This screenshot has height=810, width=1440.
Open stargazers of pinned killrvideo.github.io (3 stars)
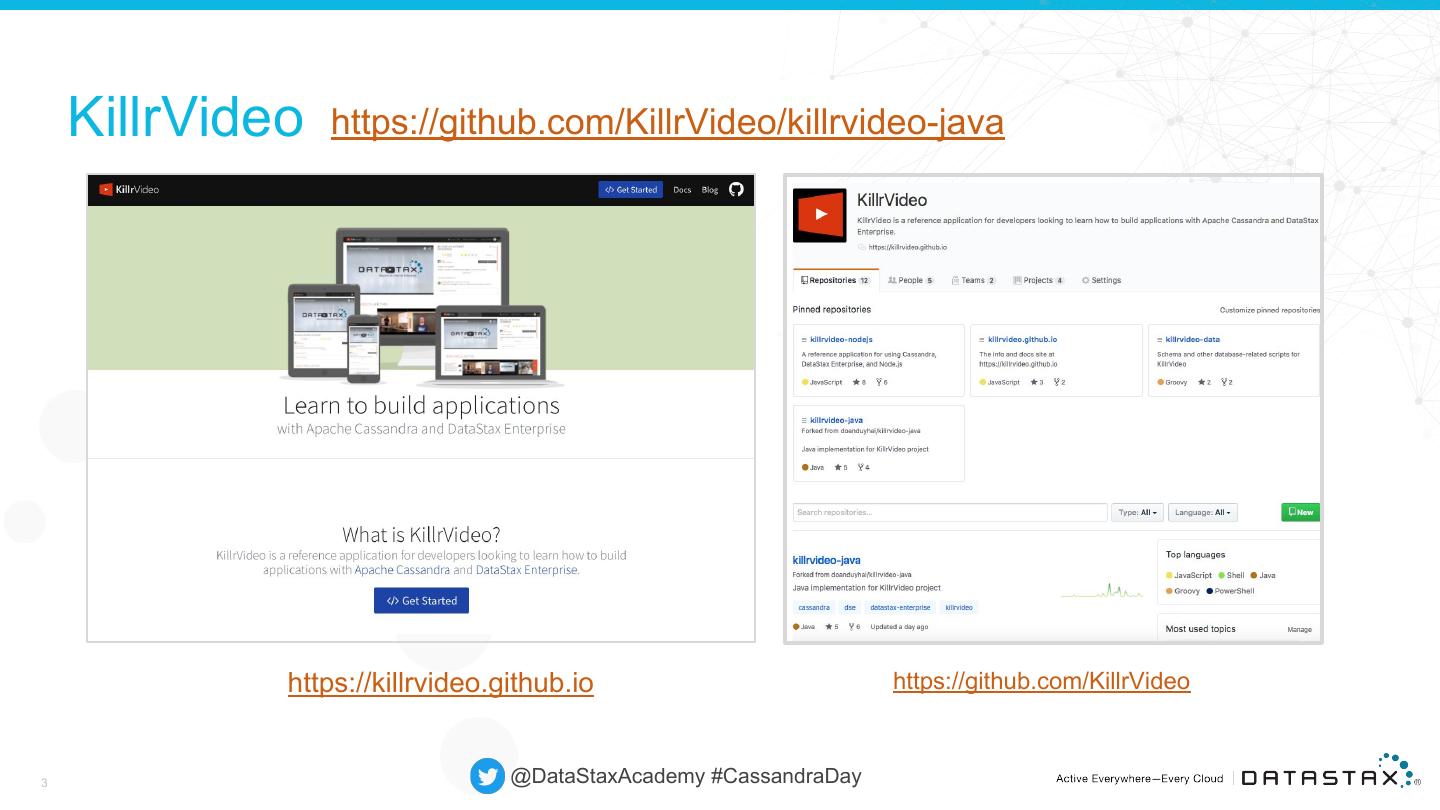1036,382
